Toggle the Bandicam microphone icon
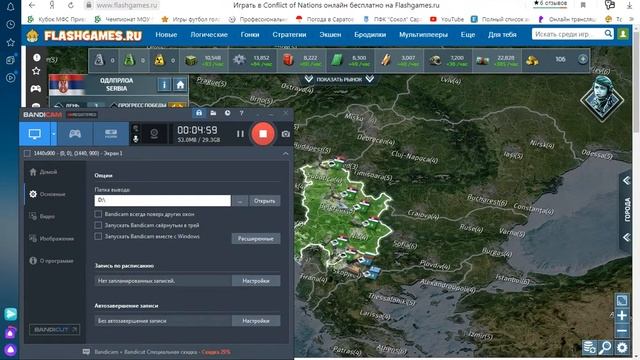Image resolution: width=640 pixels, height=360 pixels. 136,139
